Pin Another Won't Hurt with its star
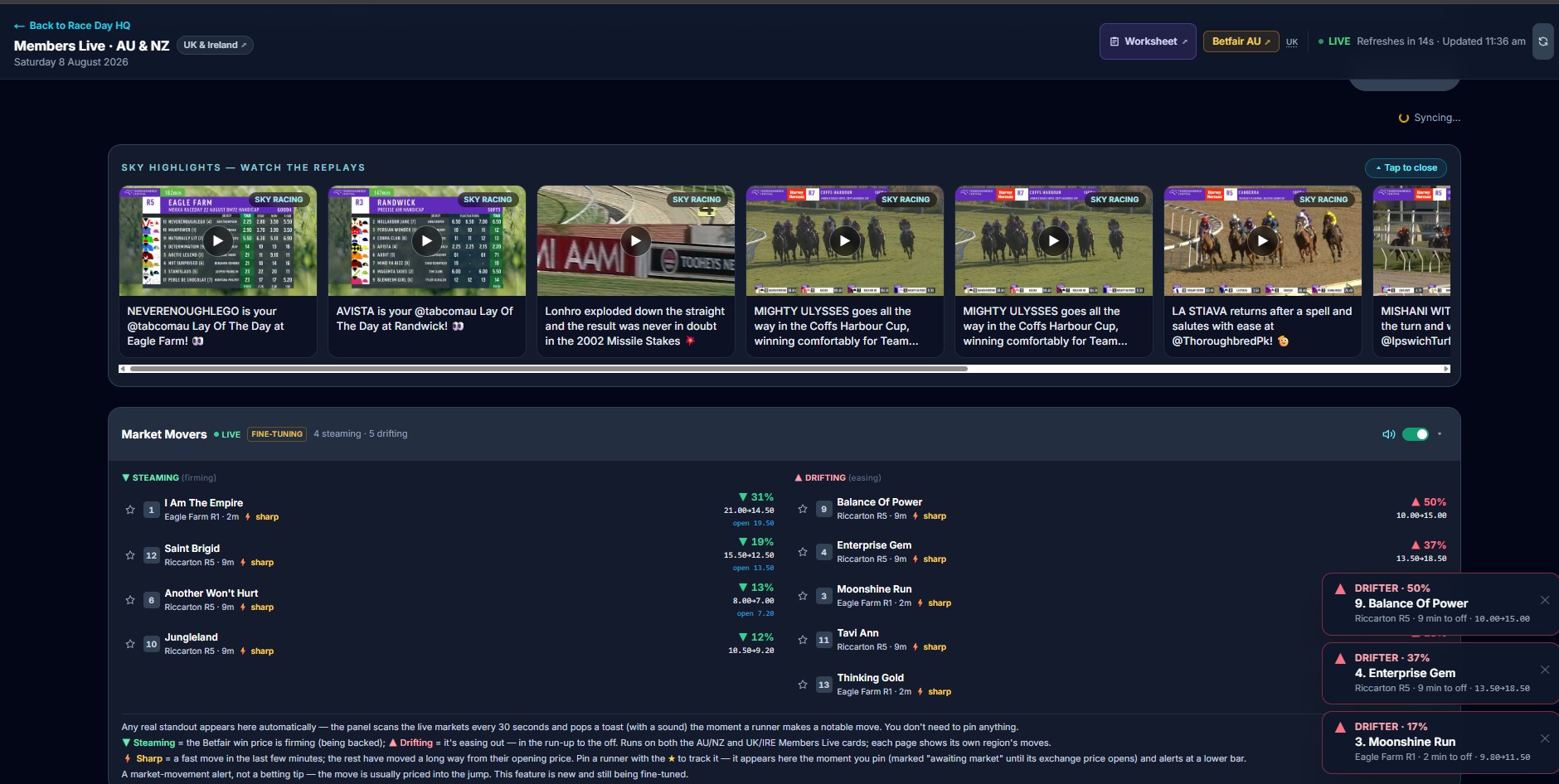 (x=130, y=600)
